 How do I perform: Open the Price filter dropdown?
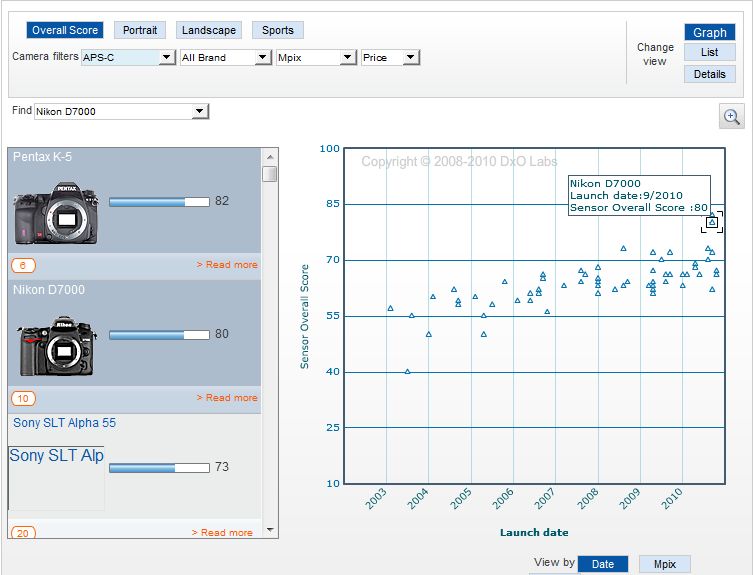390,57
